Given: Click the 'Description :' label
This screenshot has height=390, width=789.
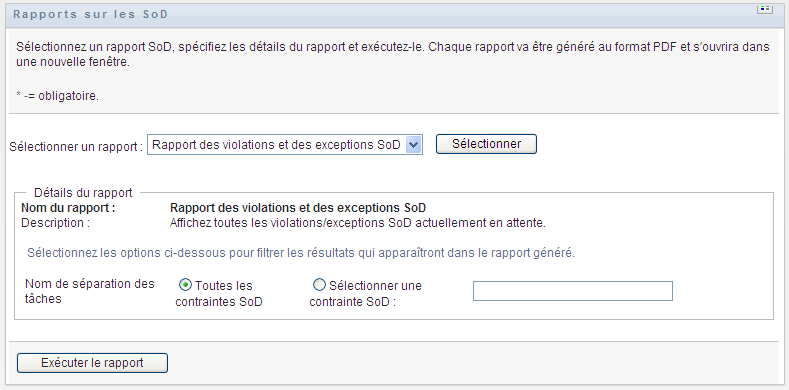Looking at the screenshot, I should [x=55, y=223].
